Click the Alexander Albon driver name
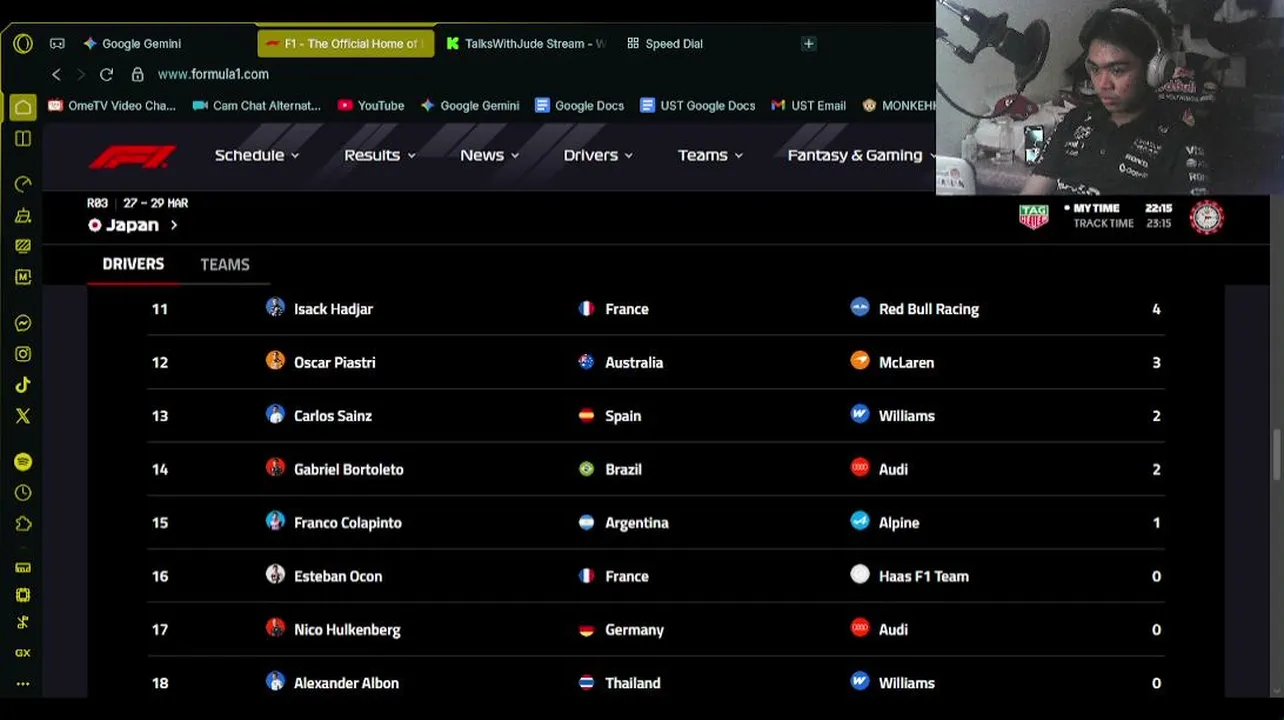This screenshot has width=1284, height=720. (346, 683)
